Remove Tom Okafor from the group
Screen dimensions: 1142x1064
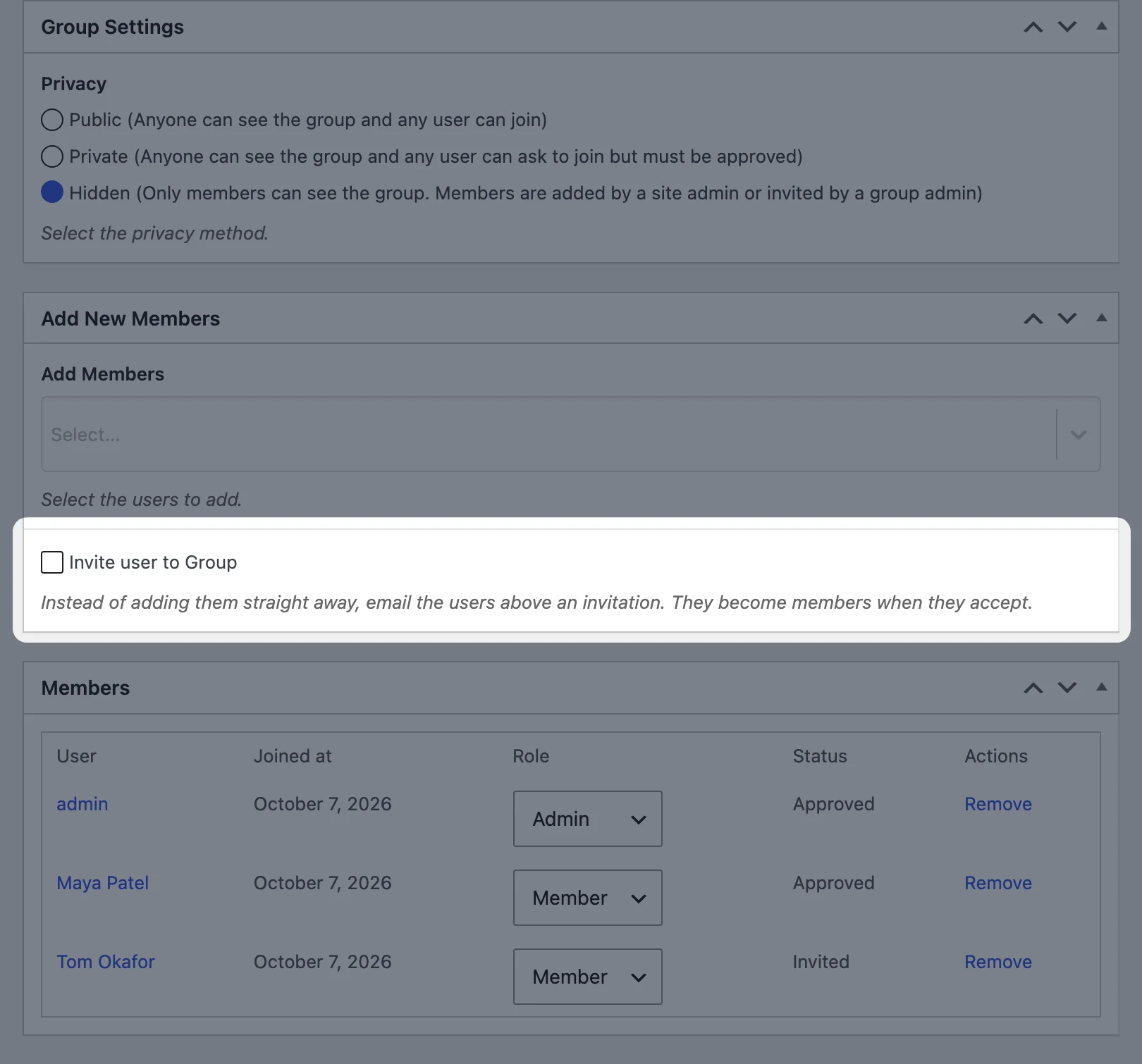pos(998,962)
